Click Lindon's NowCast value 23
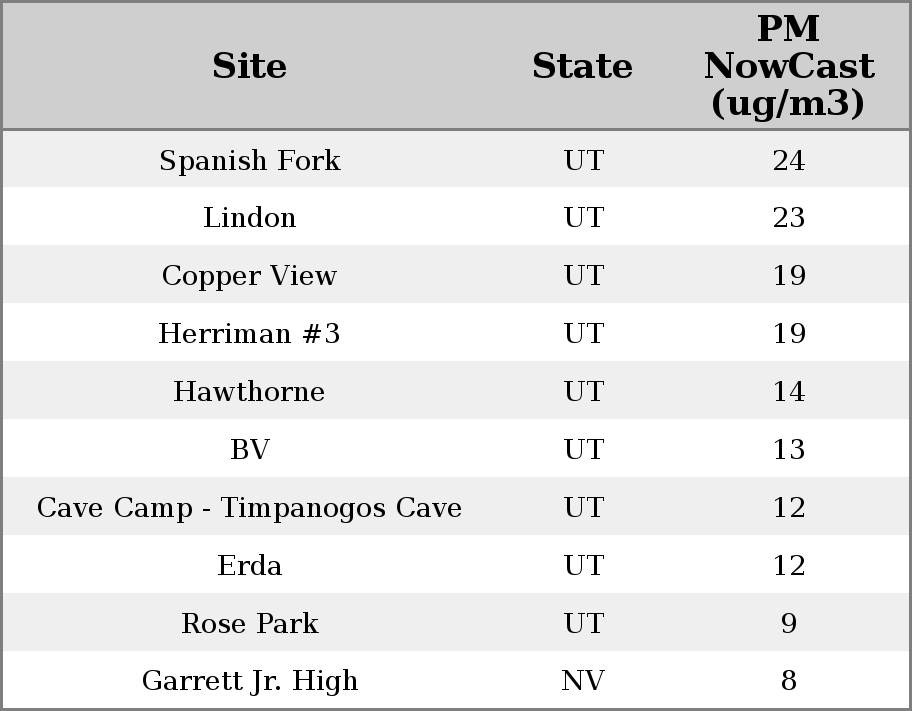The height and width of the screenshot is (711, 912). click(x=788, y=218)
